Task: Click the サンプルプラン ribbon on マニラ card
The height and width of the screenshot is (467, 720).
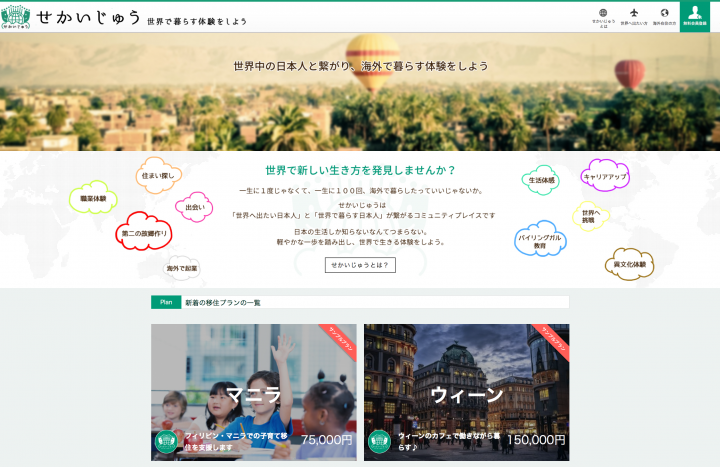Action: (x=340, y=340)
